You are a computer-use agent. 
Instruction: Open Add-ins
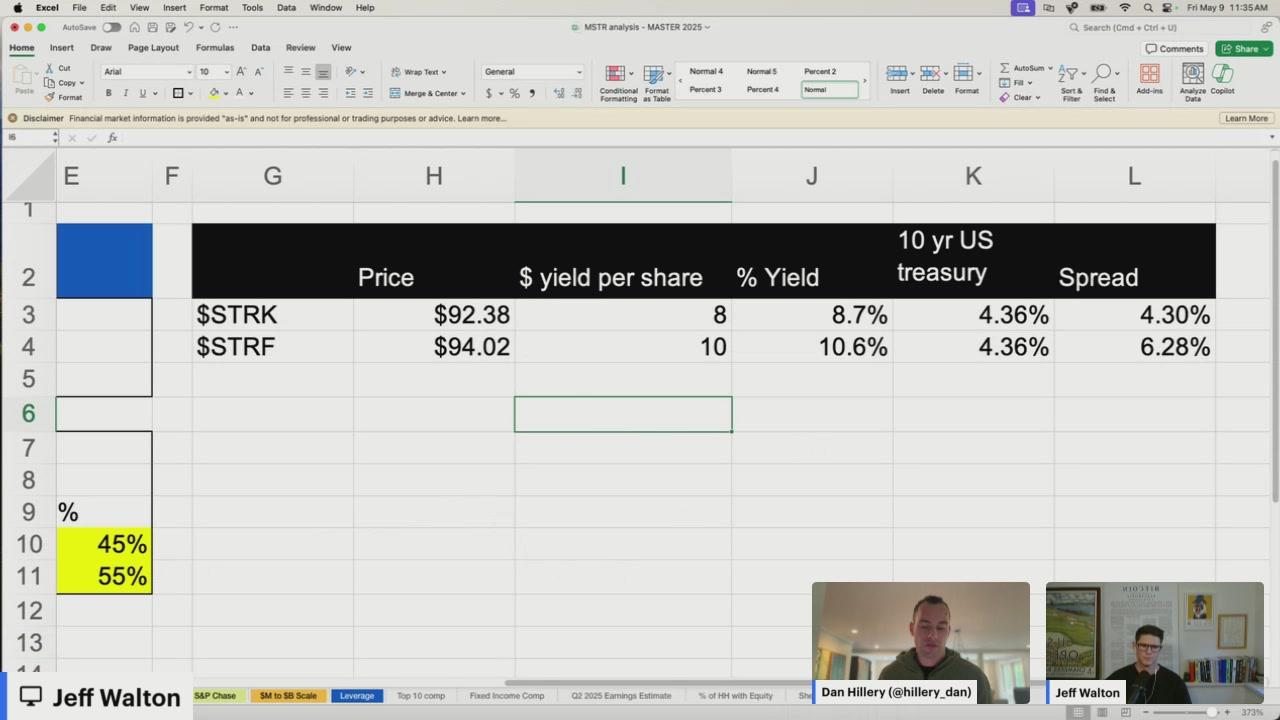(1149, 80)
